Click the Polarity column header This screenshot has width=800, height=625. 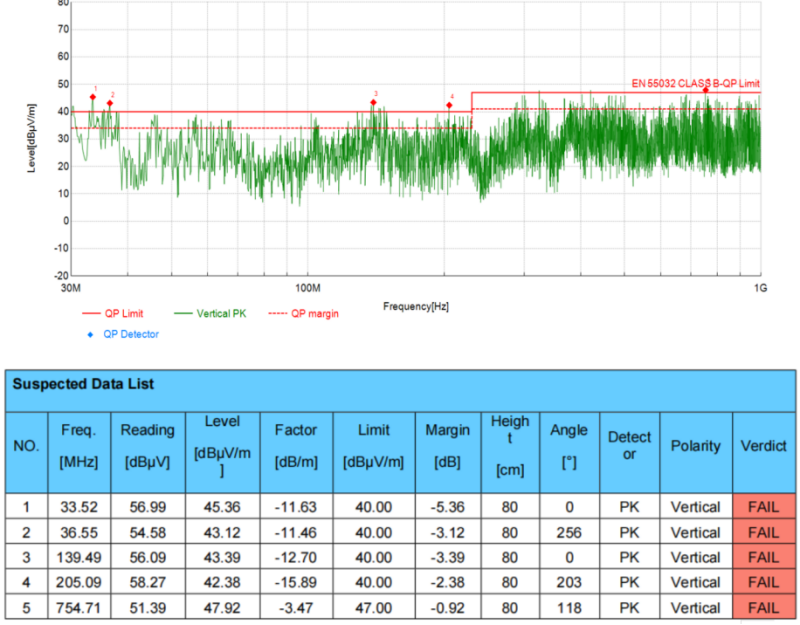tap(695, 446)
